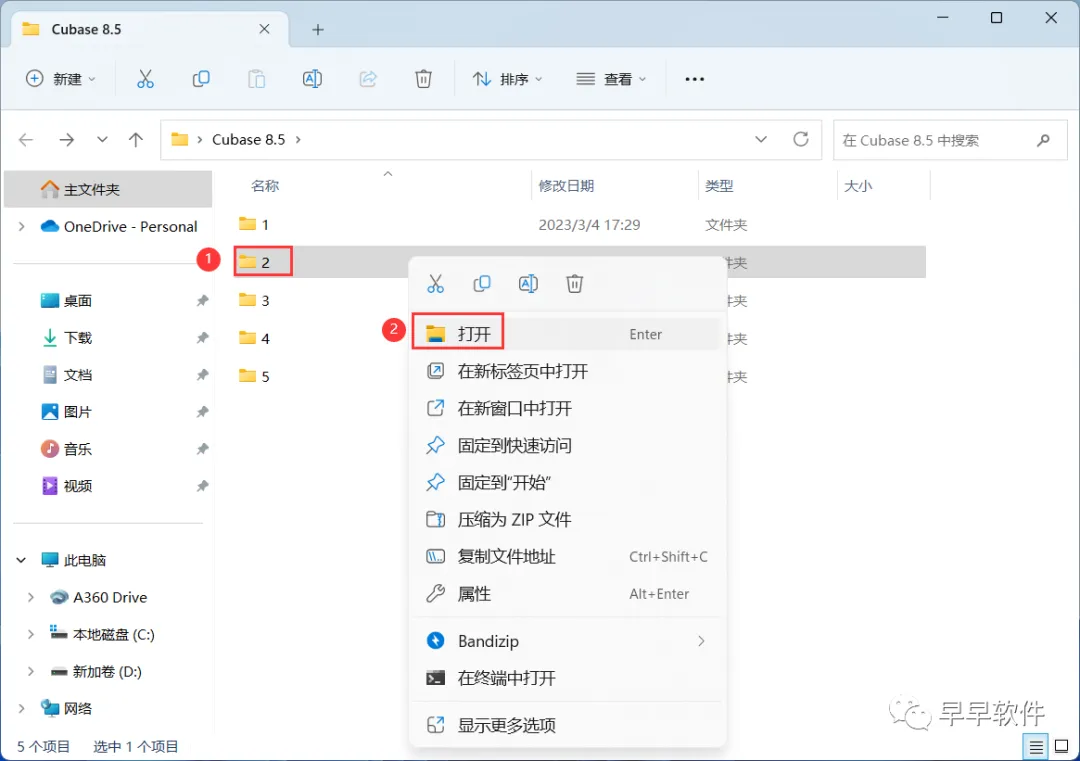The image size is (1080, 761).
Task: Switch to details view in the status bar
Action: click(x=1036, y=747)
